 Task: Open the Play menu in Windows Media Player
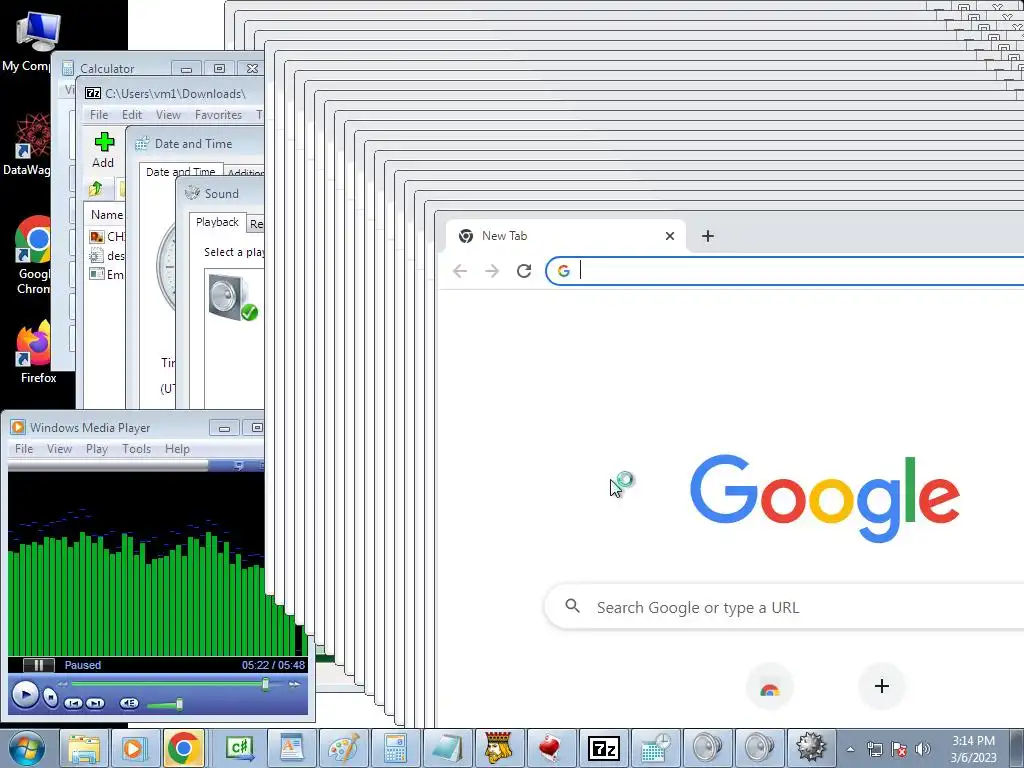[97, 449]
